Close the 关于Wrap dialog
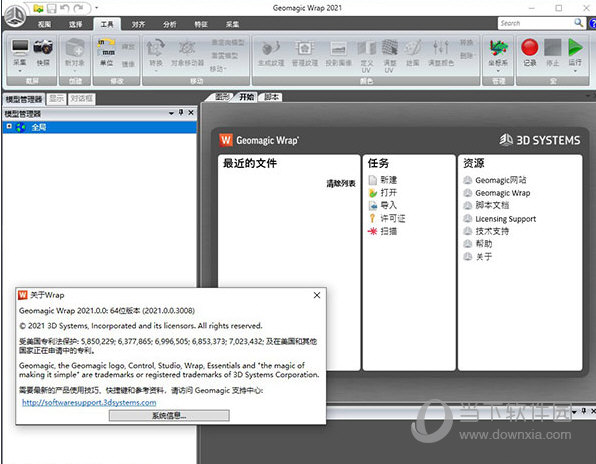This screenshot has height=464, width=596. [317, 295]
